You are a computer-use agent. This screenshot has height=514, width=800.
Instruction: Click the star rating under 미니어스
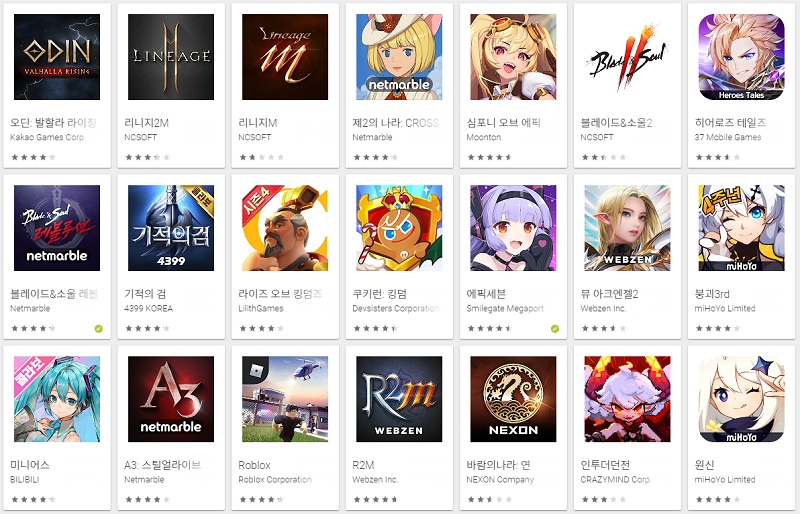[33, 499]
